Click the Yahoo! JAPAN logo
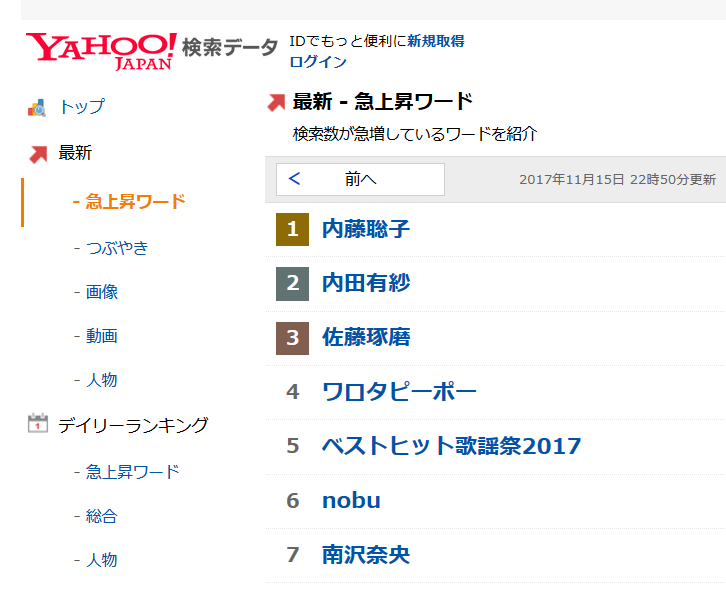The image size is (726, 589). point(101,51)
